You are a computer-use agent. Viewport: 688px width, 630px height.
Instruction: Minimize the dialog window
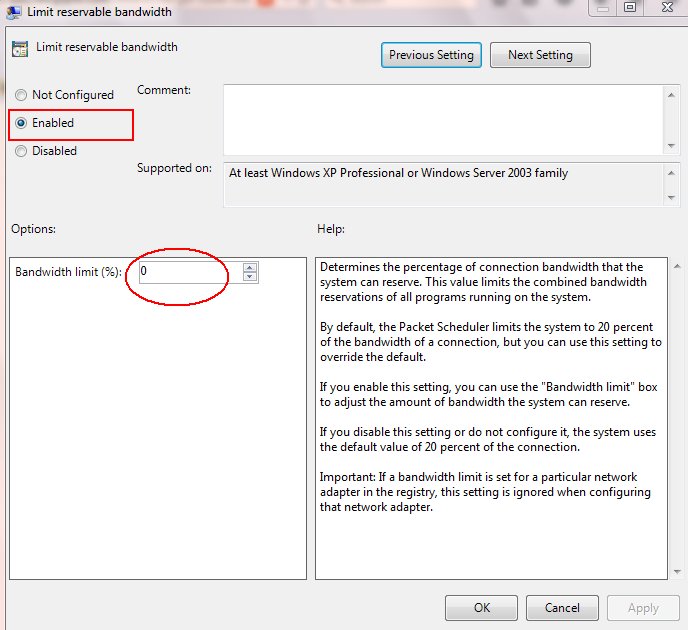(x=603, y=7)
